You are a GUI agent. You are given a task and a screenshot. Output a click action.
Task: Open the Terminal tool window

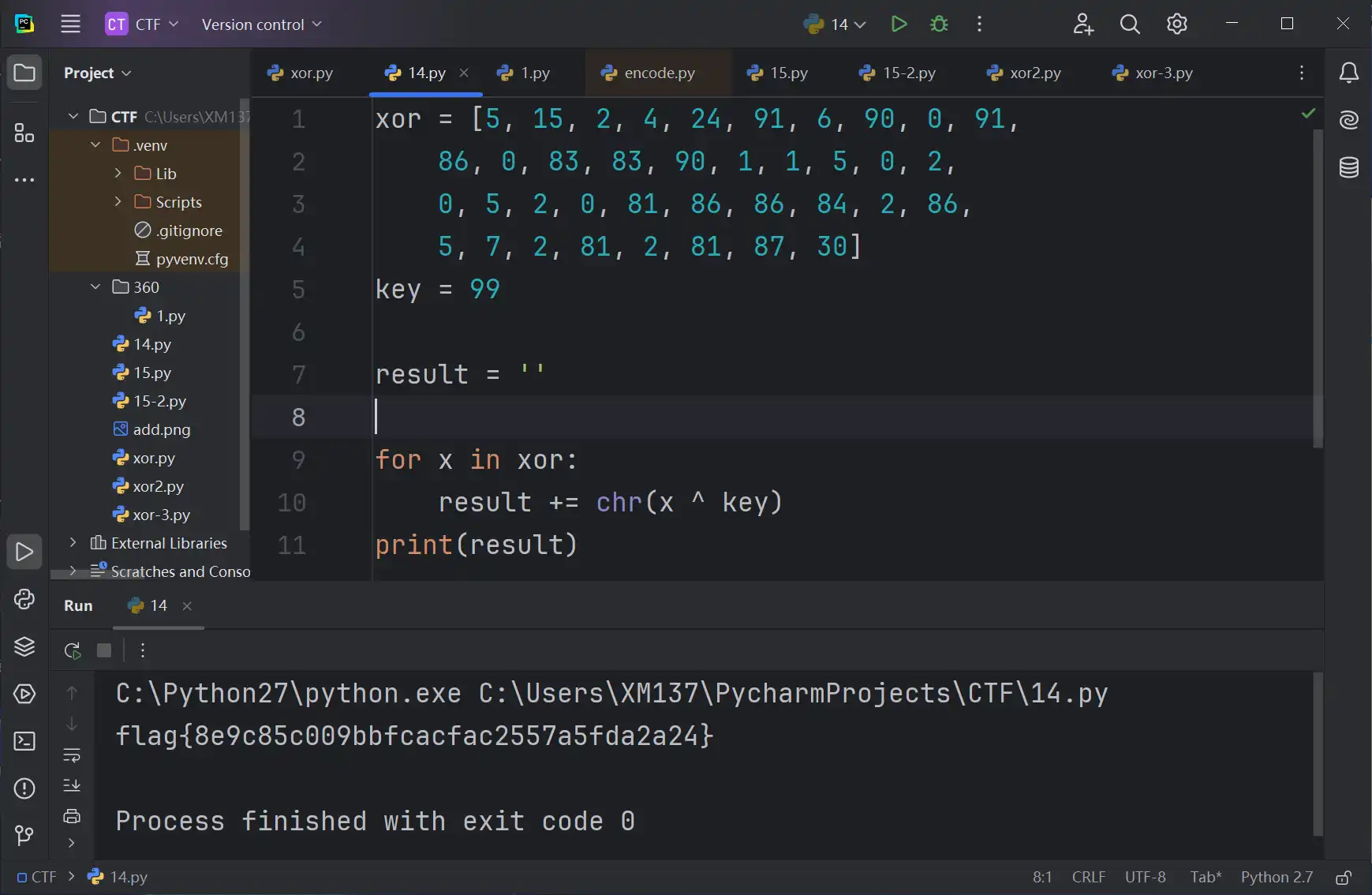click(x=24, y=741)
